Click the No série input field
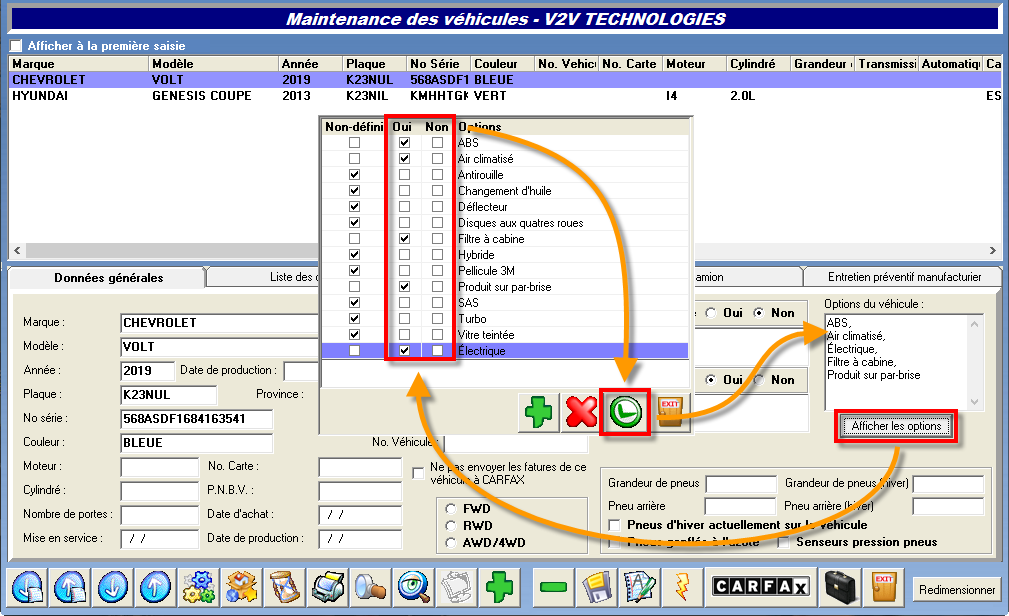Viewport: 1009px width, 616px height. 196,419
